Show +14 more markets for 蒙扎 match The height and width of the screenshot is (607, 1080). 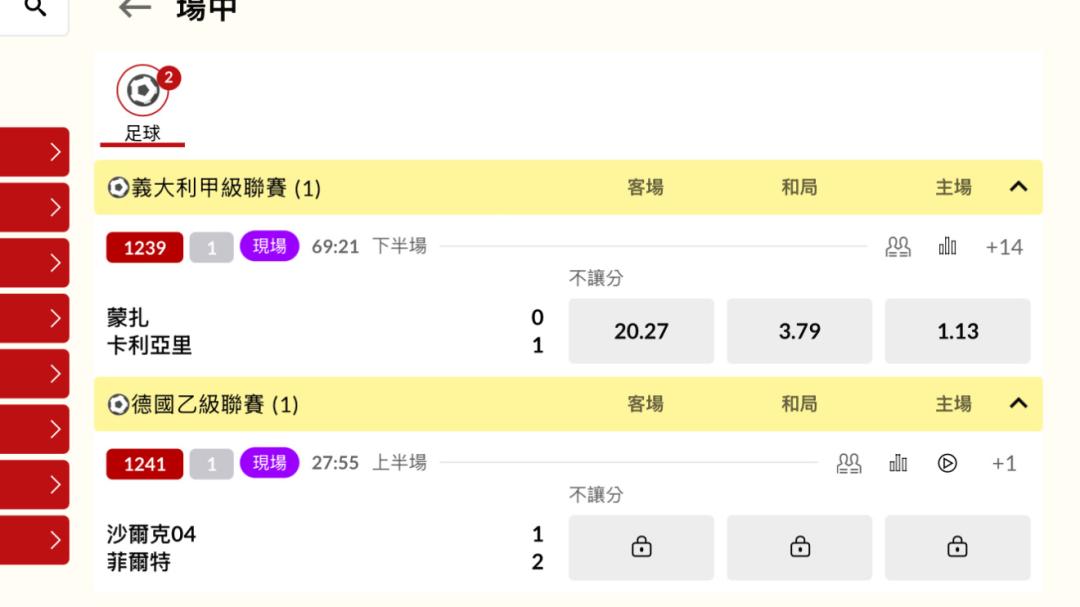[x=1004, y=247]
